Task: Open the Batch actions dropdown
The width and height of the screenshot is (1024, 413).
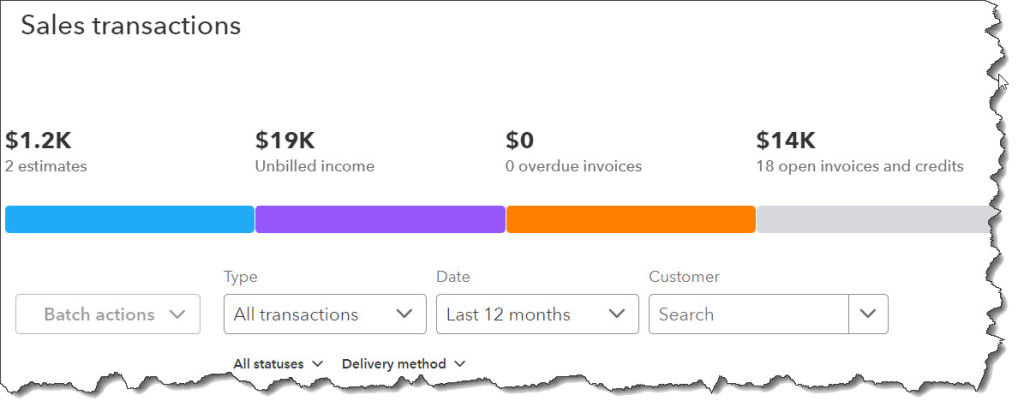Action: [108, 314]
